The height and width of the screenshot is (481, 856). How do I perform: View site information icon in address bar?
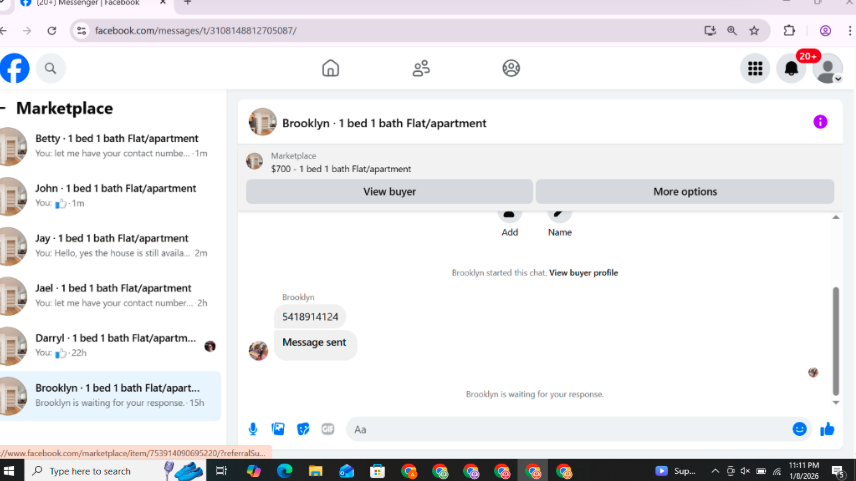point(81,31)
